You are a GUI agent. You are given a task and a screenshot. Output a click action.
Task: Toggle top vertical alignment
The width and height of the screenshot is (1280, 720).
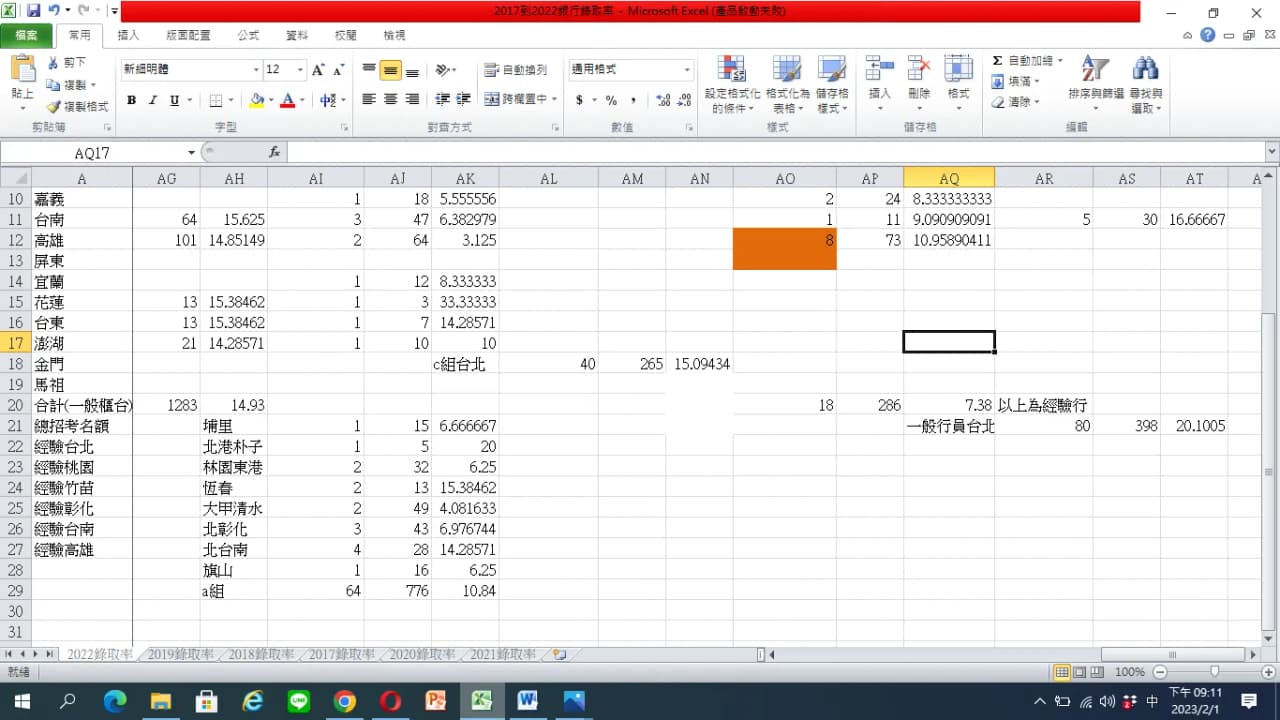click(x=369, y=70)
